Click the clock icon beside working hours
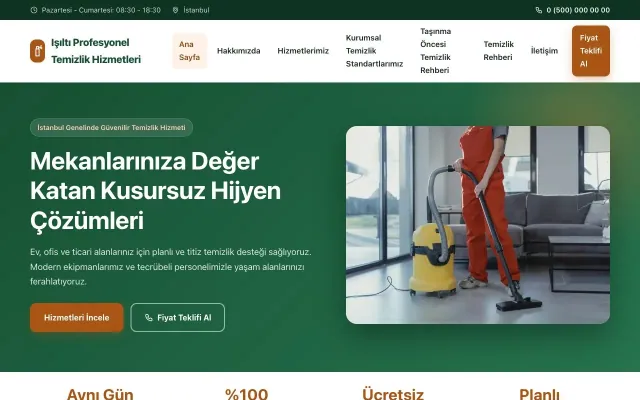 [x=34, y=10]
